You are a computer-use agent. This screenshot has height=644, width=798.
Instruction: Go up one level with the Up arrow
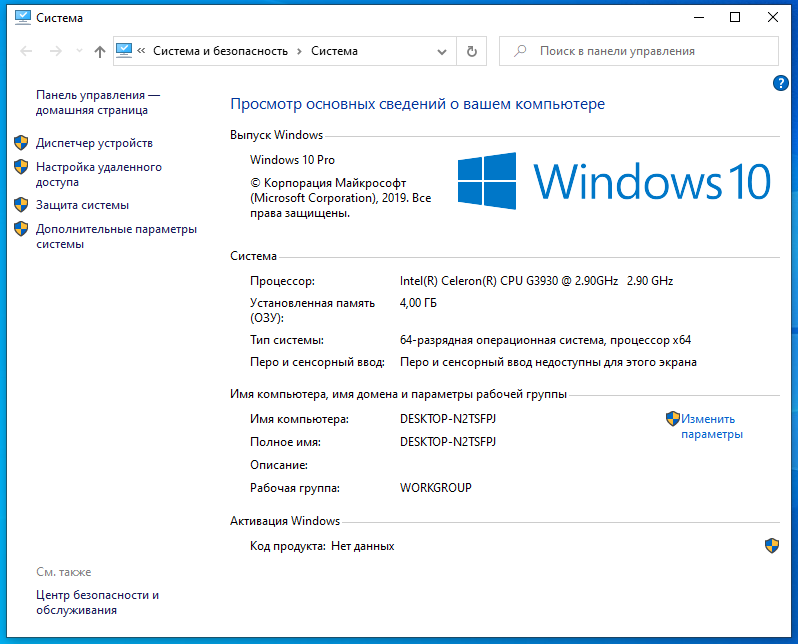coord(99,51)
